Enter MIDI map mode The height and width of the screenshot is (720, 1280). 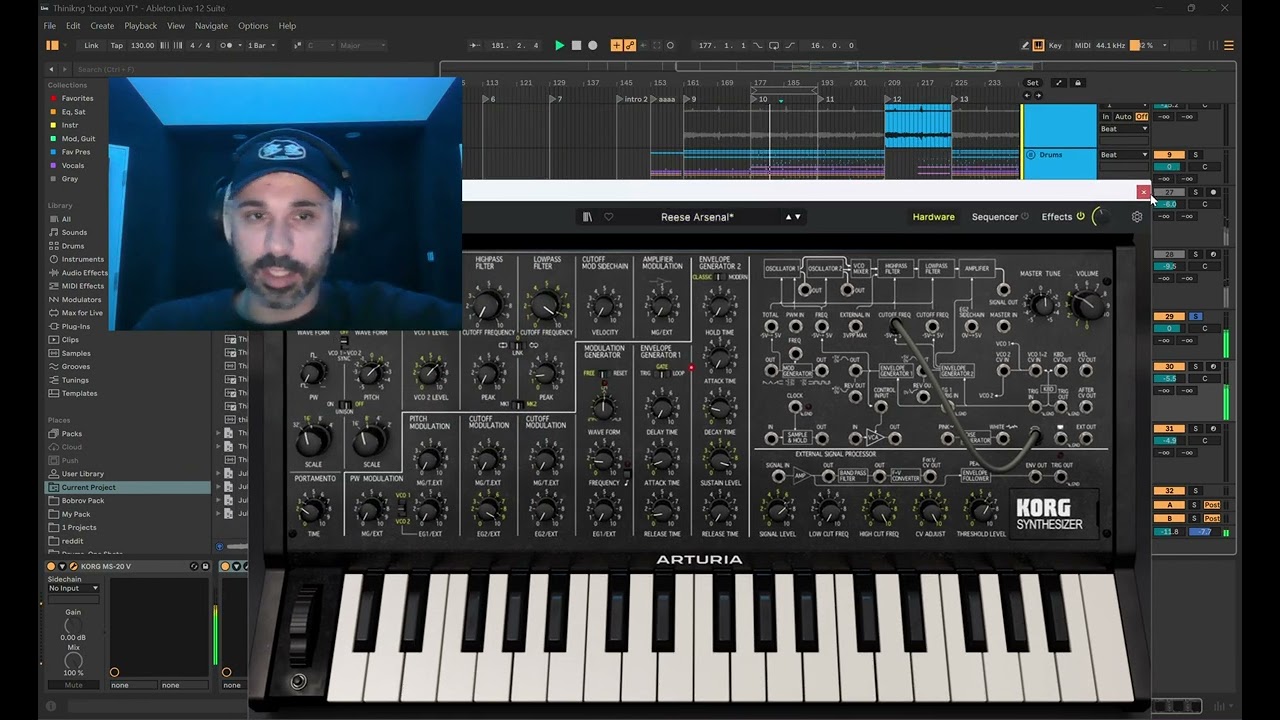pos(1083,45)
